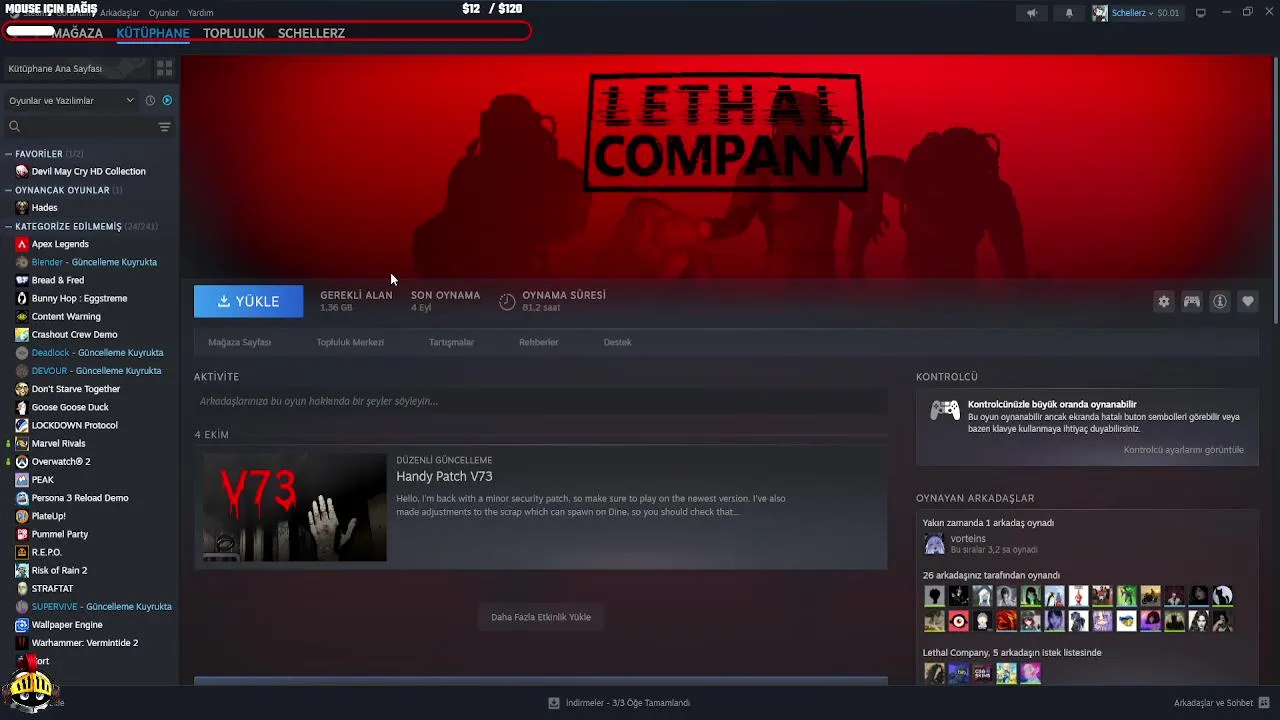Viewport: 1280px width, 720px height.
Task: Click Kontrolcü ayarlarını görüntüle link
Action: (1184, 450)
